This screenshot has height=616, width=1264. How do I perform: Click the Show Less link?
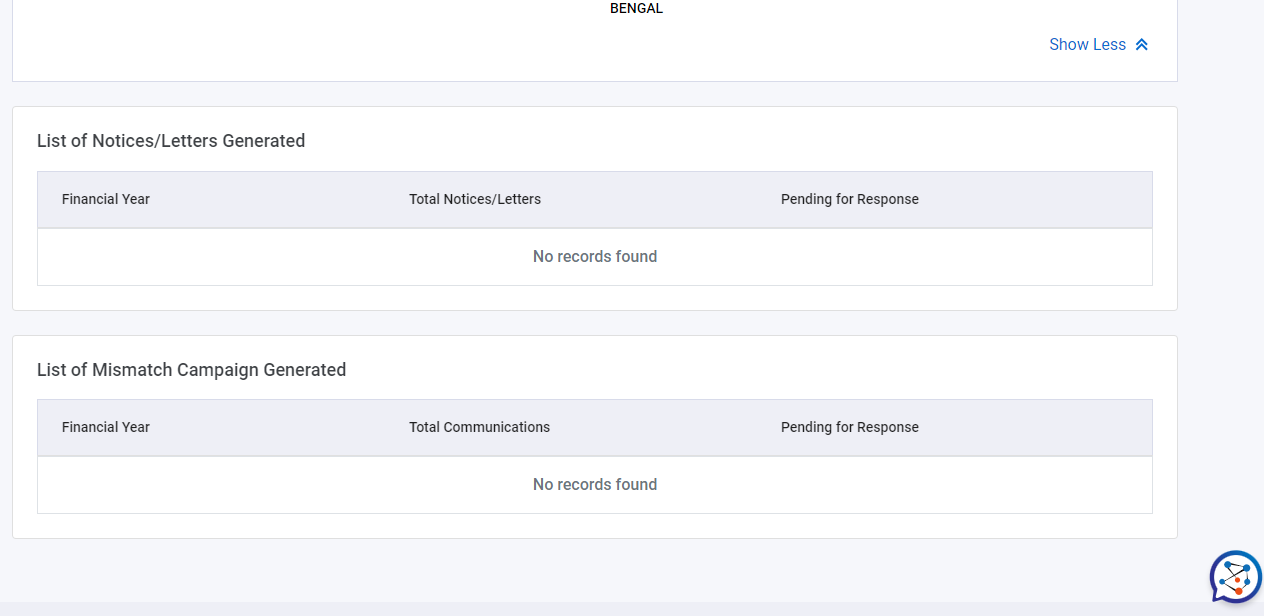click(x=1087, y=45)
